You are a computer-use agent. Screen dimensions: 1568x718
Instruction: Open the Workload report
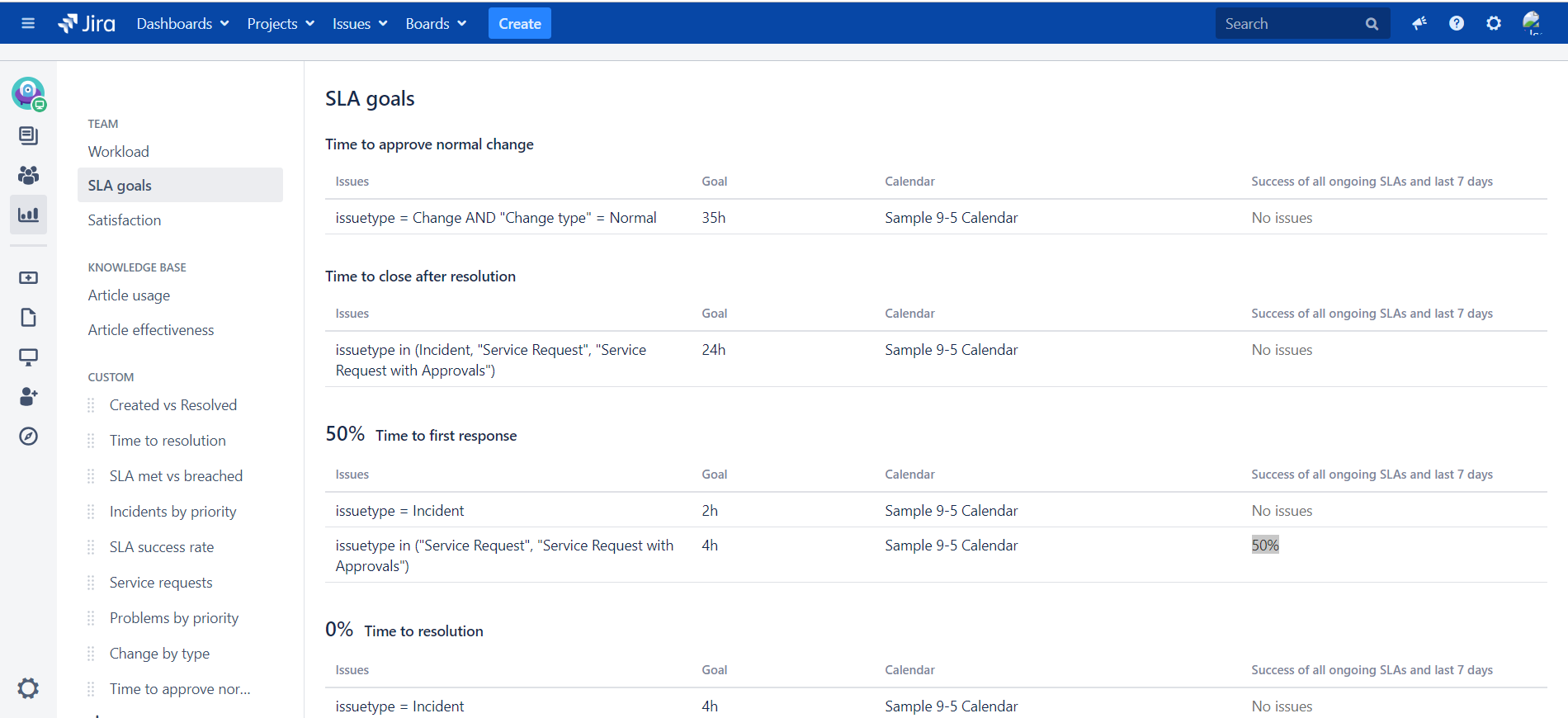pyautogui.click(x=119, y=152)
